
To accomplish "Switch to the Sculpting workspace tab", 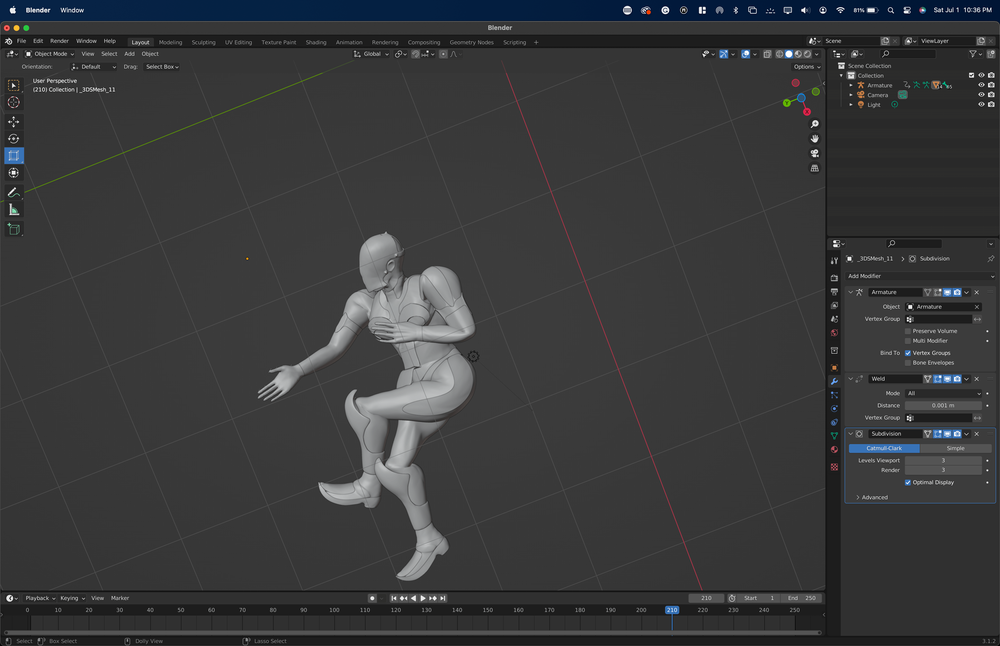I will [203, 42].
